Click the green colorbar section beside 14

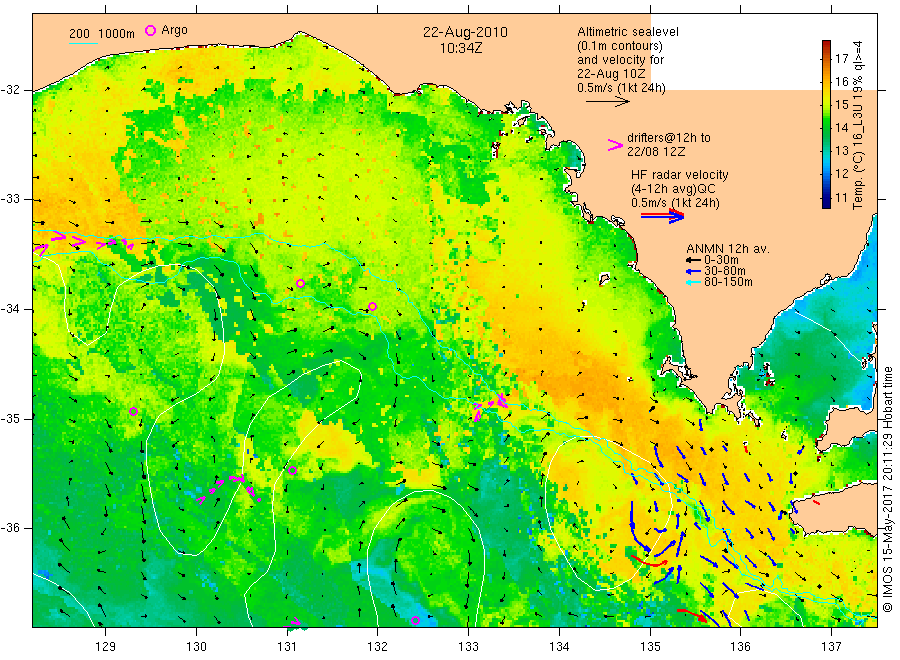pos(827,127)
